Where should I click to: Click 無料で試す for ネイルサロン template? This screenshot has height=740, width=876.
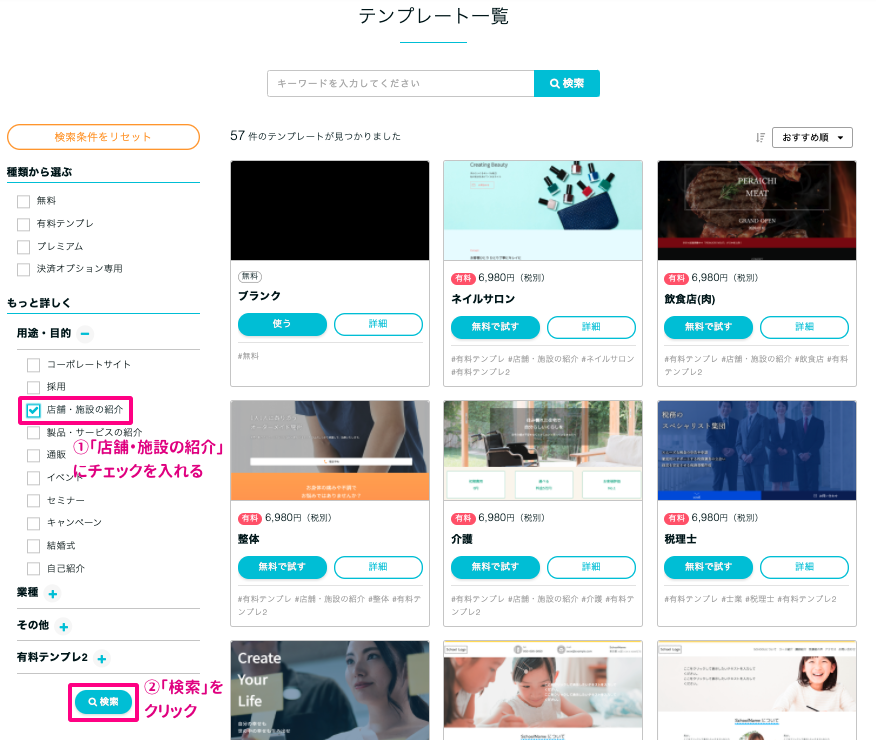495,327
